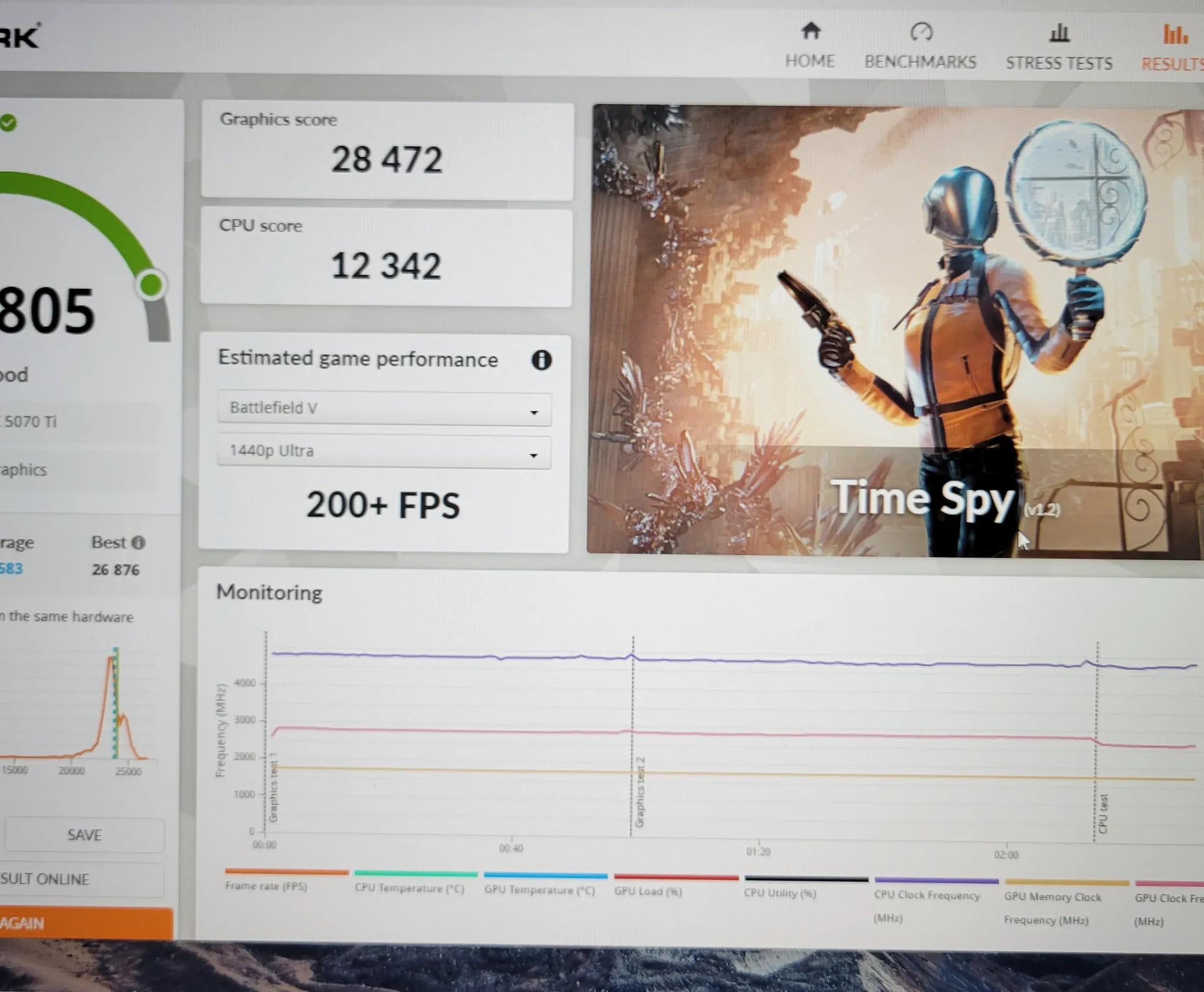Image resolution: width=1204 pixels, height=992 pixels.
Task: Switch to the BENCHMARKS tab
Action: tap(920, 62)
